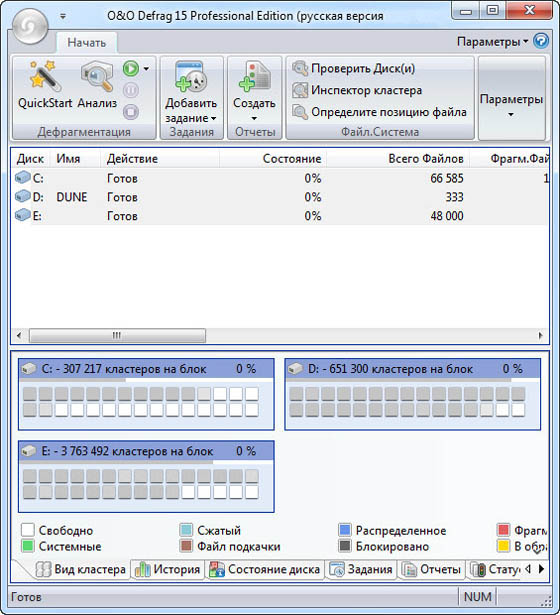Click the Проверить Диск(и) icon
The width and height of the screenshot is (560, 615).
(300, 68)
